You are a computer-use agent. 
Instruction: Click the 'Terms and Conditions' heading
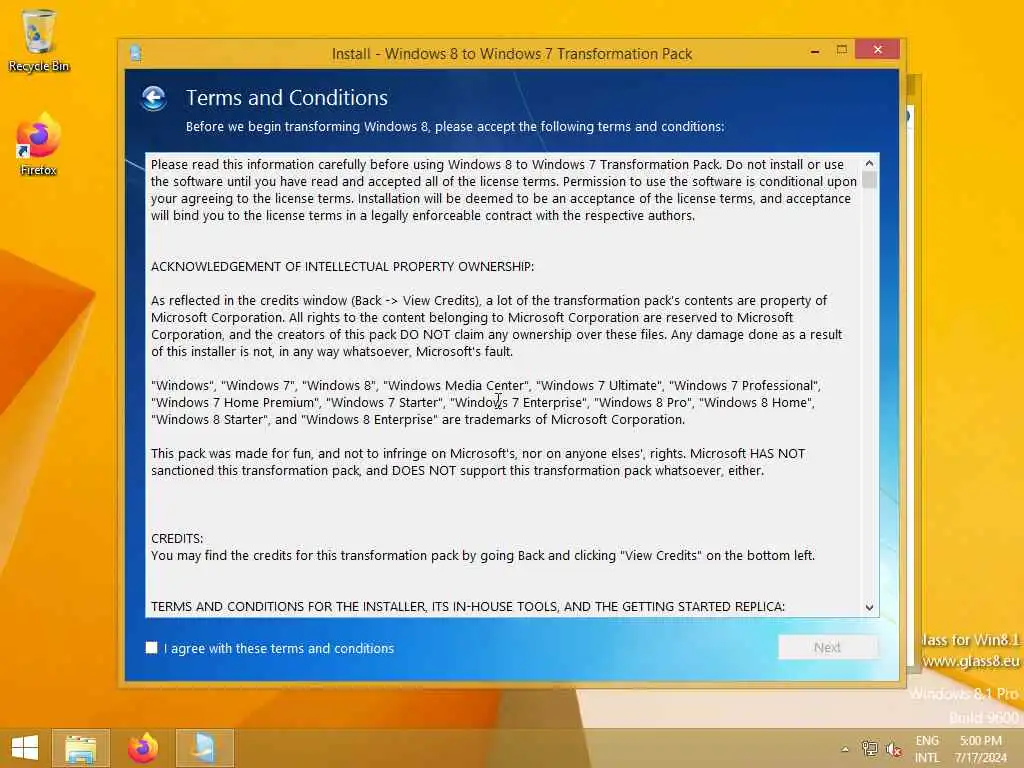[287, 98]
